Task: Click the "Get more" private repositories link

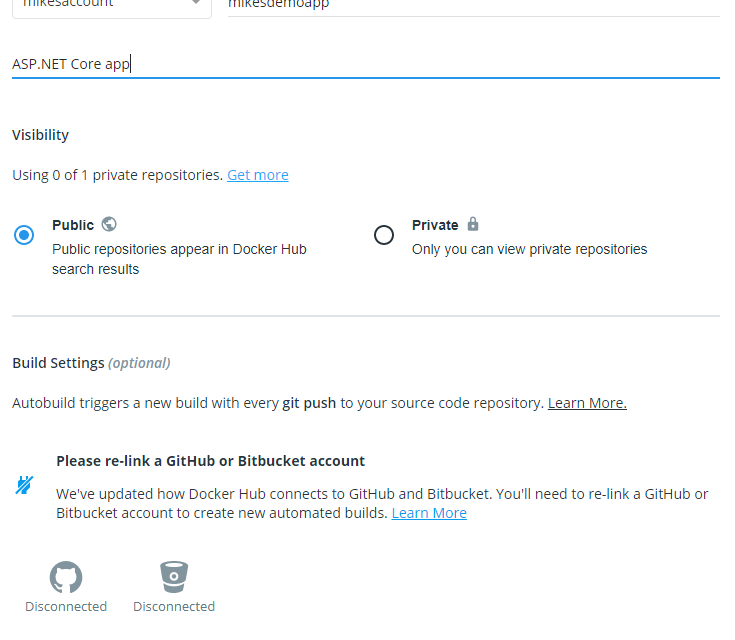Action: [x=257, y=175]
